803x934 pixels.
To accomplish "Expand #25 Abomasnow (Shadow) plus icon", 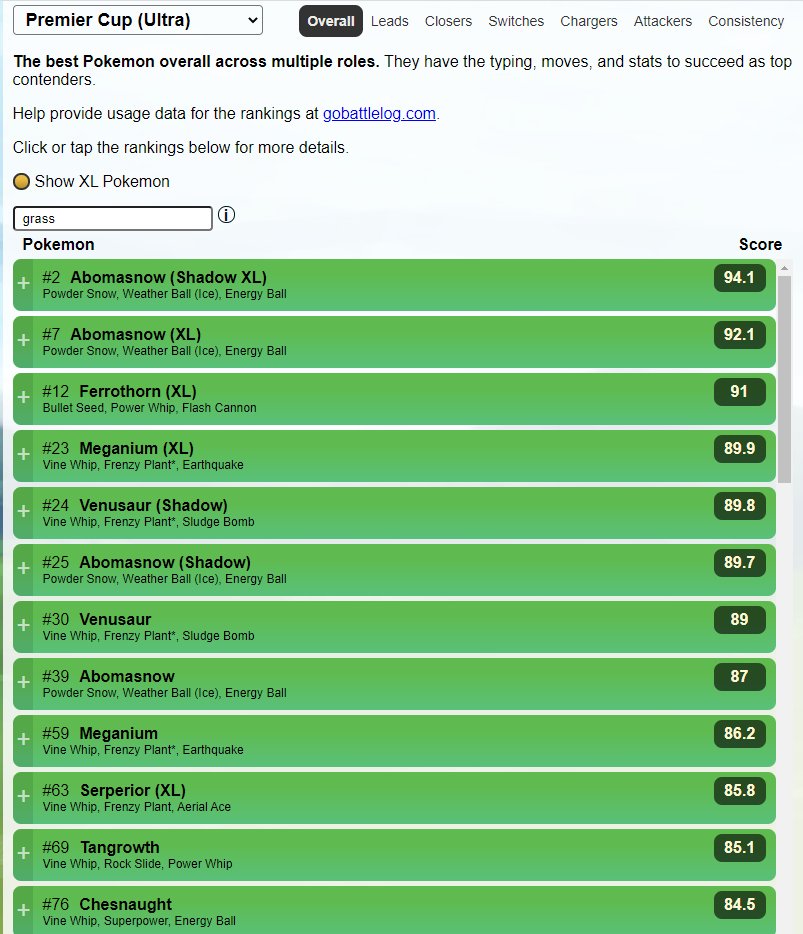I will (23, 568).
